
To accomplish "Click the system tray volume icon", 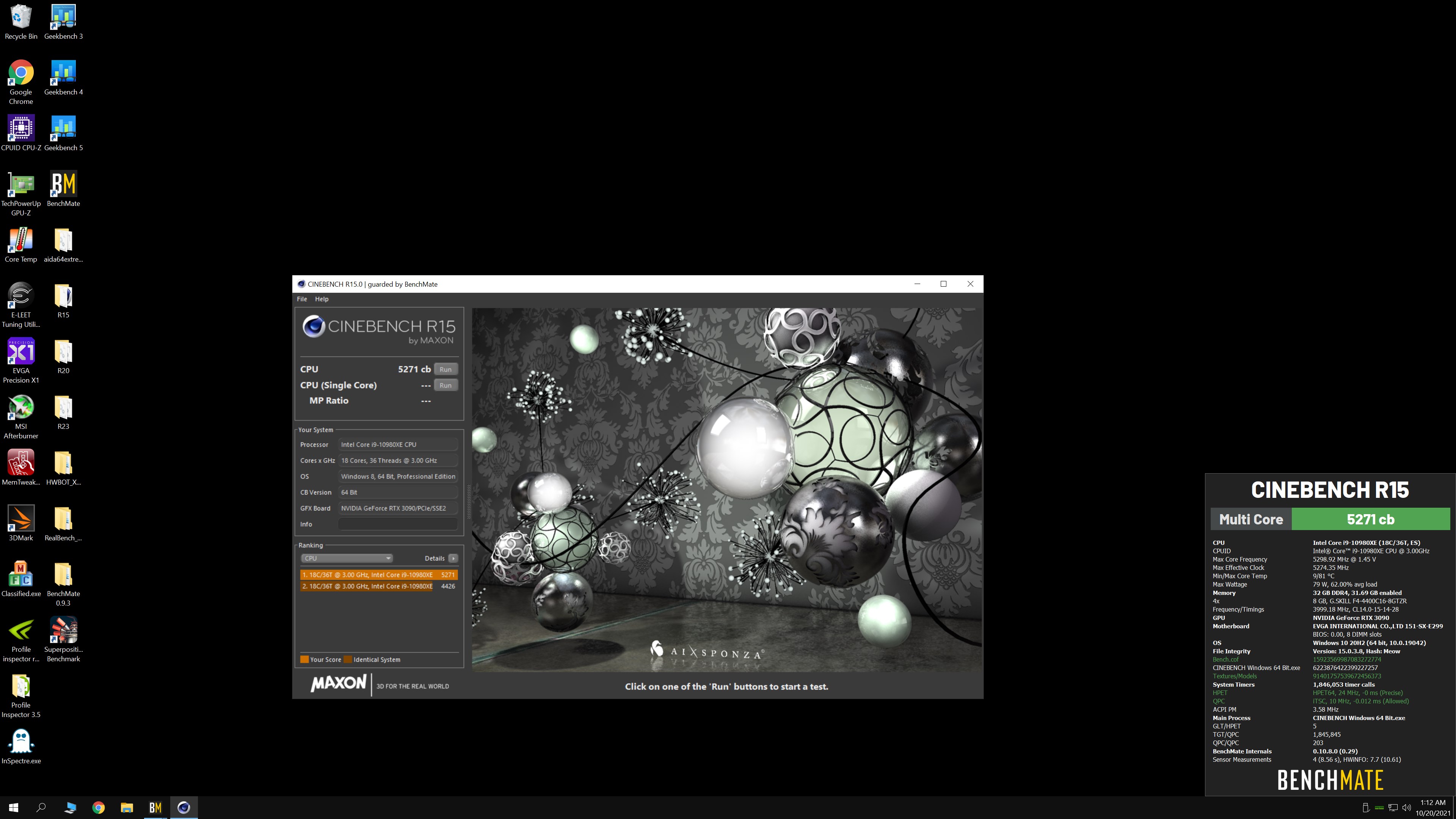I will point(1407,808).
